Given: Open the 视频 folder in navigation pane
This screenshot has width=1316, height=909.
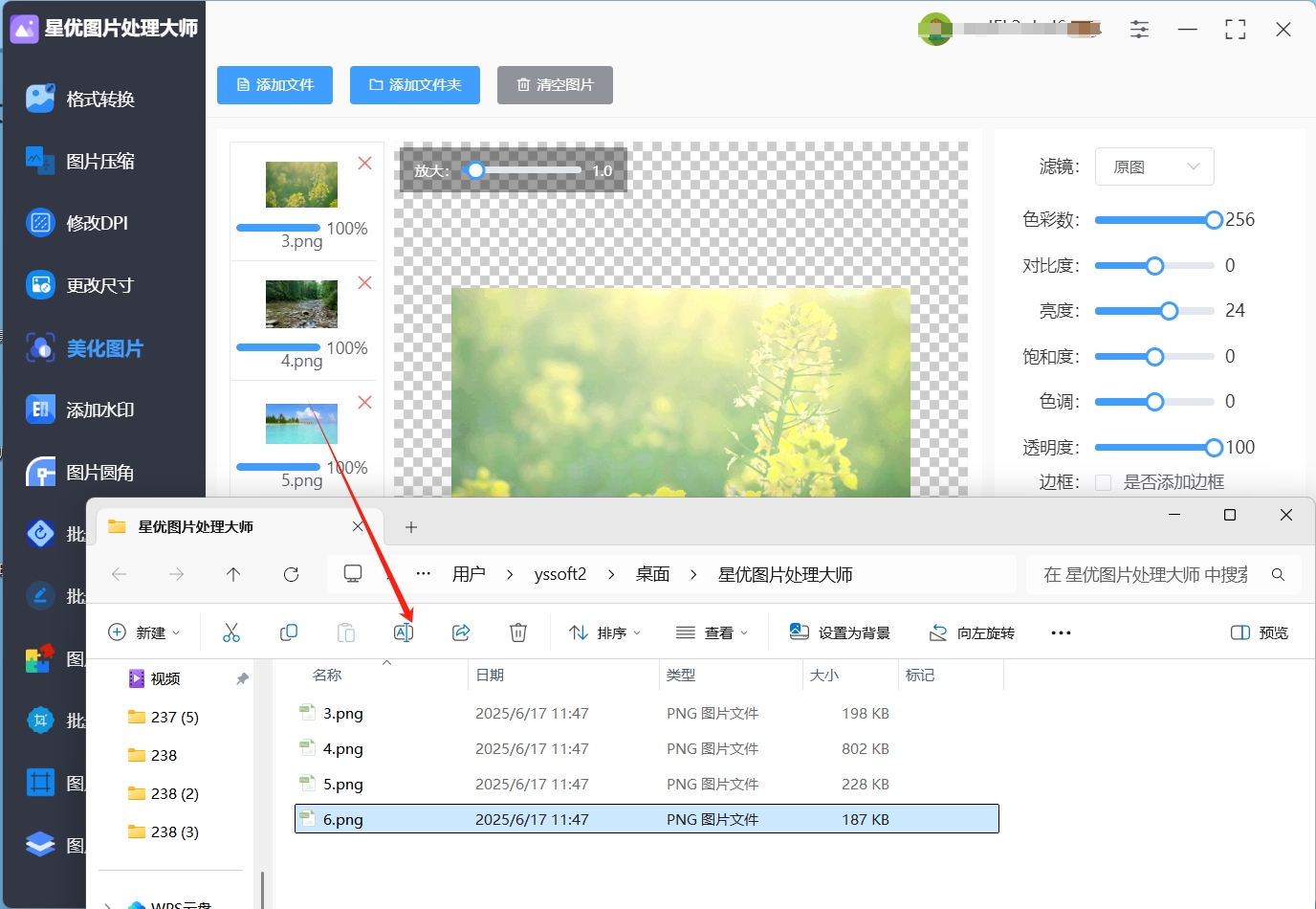Looking at the screenshot, I should click(155, 678).
